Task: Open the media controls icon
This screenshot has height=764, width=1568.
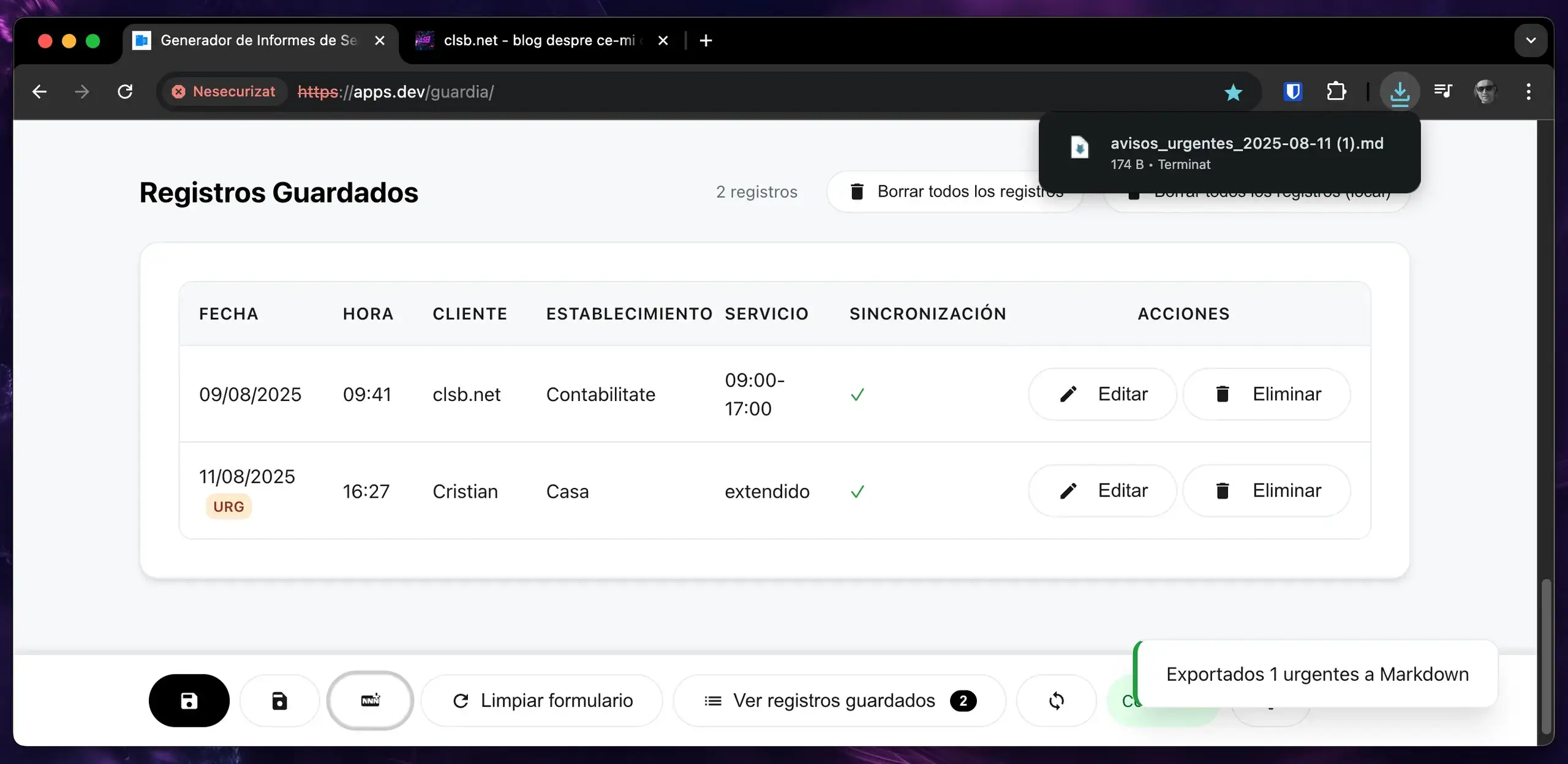Action: click(x=1443, y=92)
